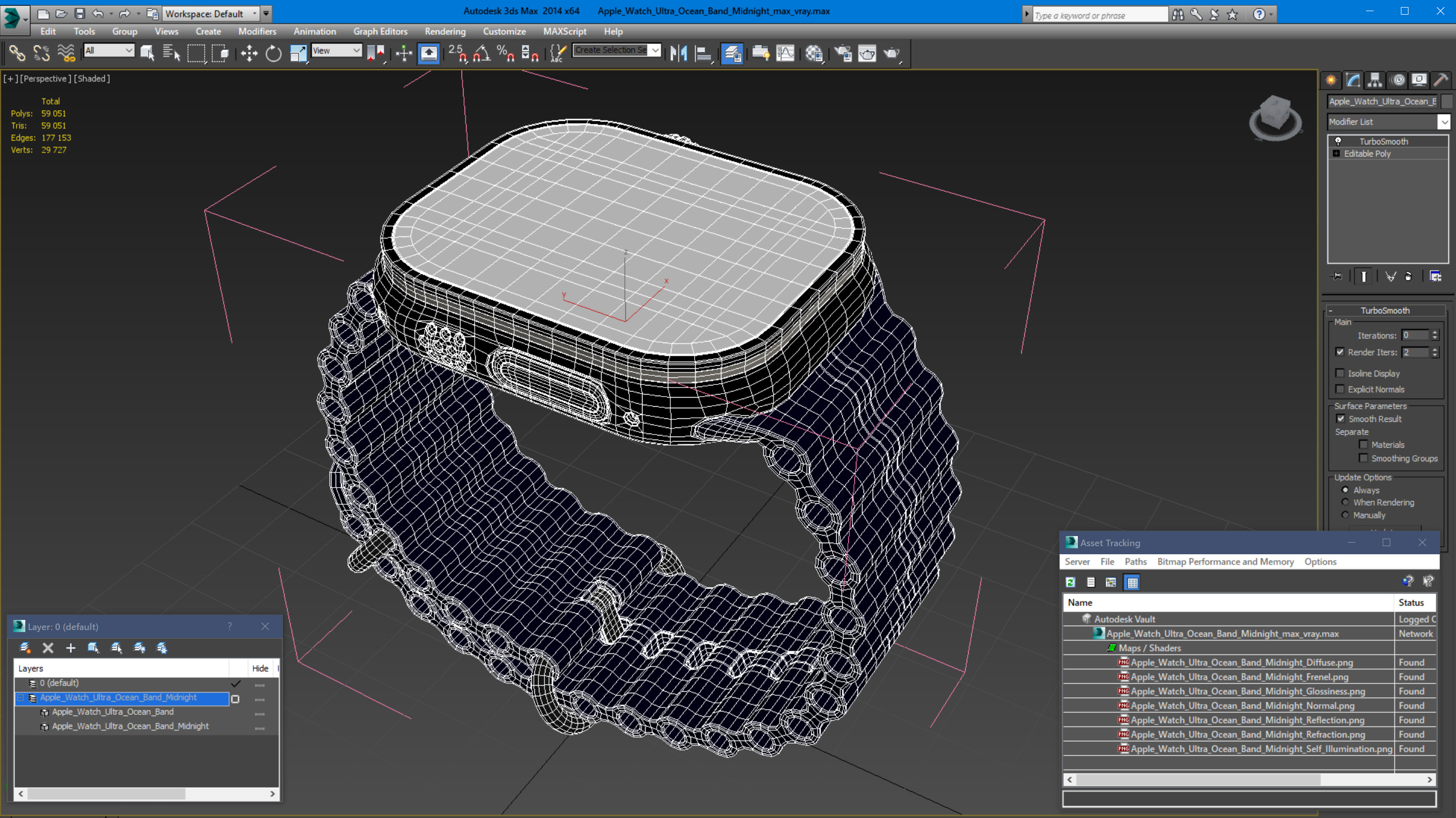Enable Separate by Smoothing Groups checkbox
1456x818 pixels.
click(x=1363, y=458)
